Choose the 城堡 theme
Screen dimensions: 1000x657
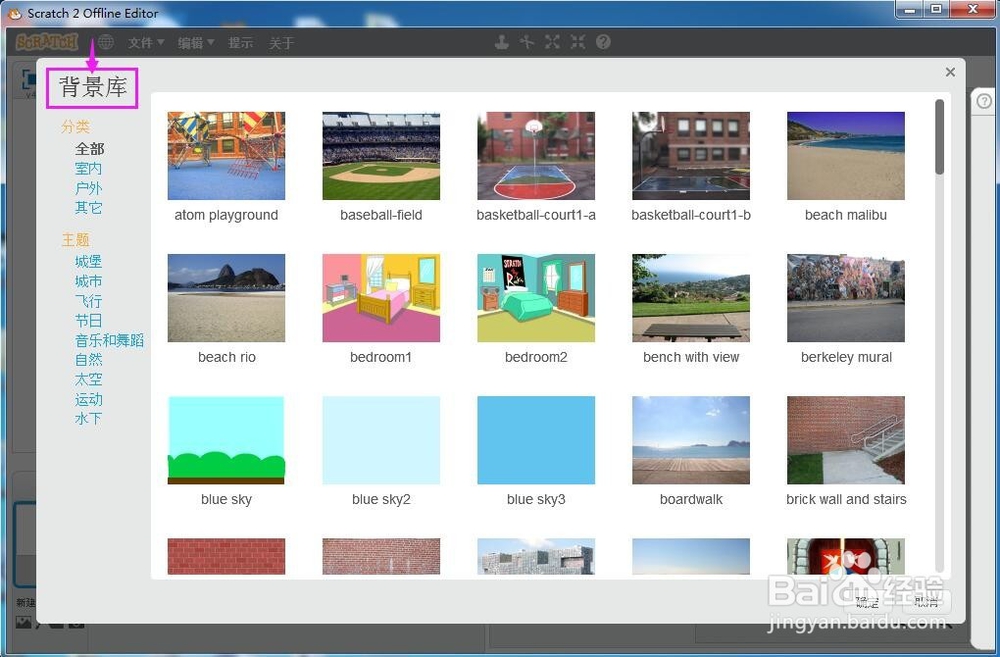click(88, 262)
